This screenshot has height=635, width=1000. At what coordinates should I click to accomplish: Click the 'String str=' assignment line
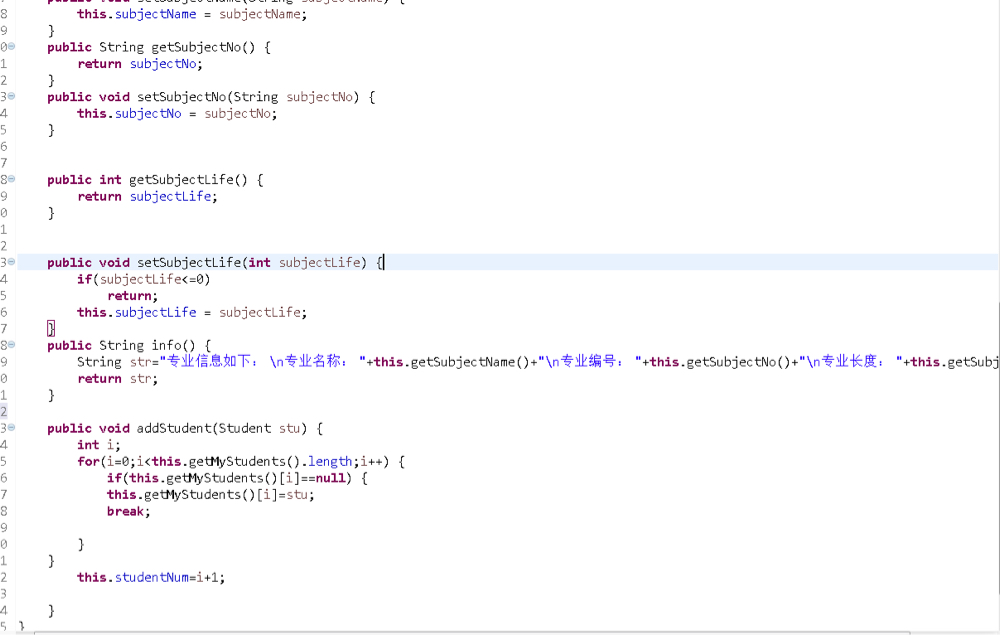(538, 362)
